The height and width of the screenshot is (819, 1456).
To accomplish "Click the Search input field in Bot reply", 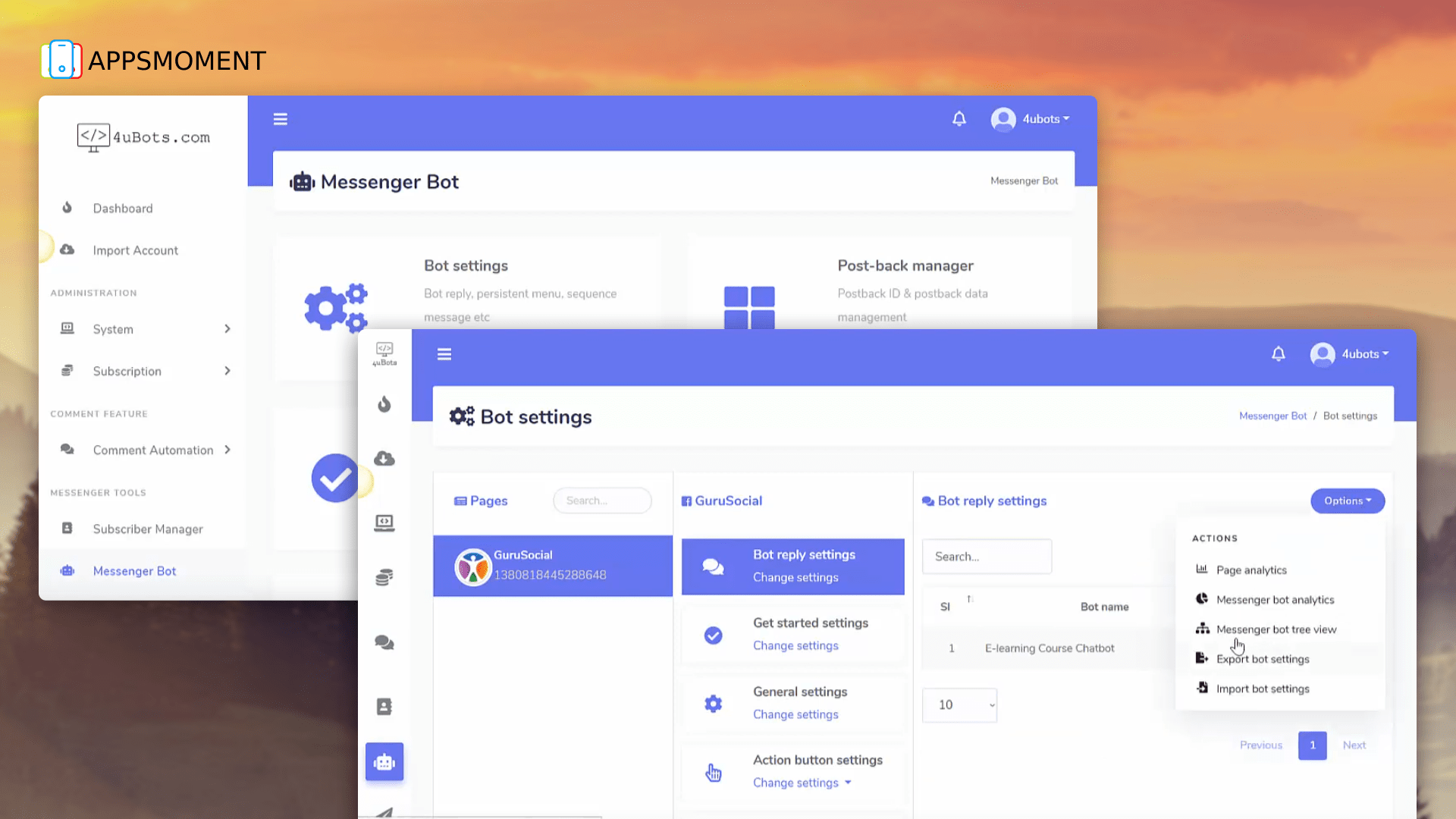I will tap(987, 556).
